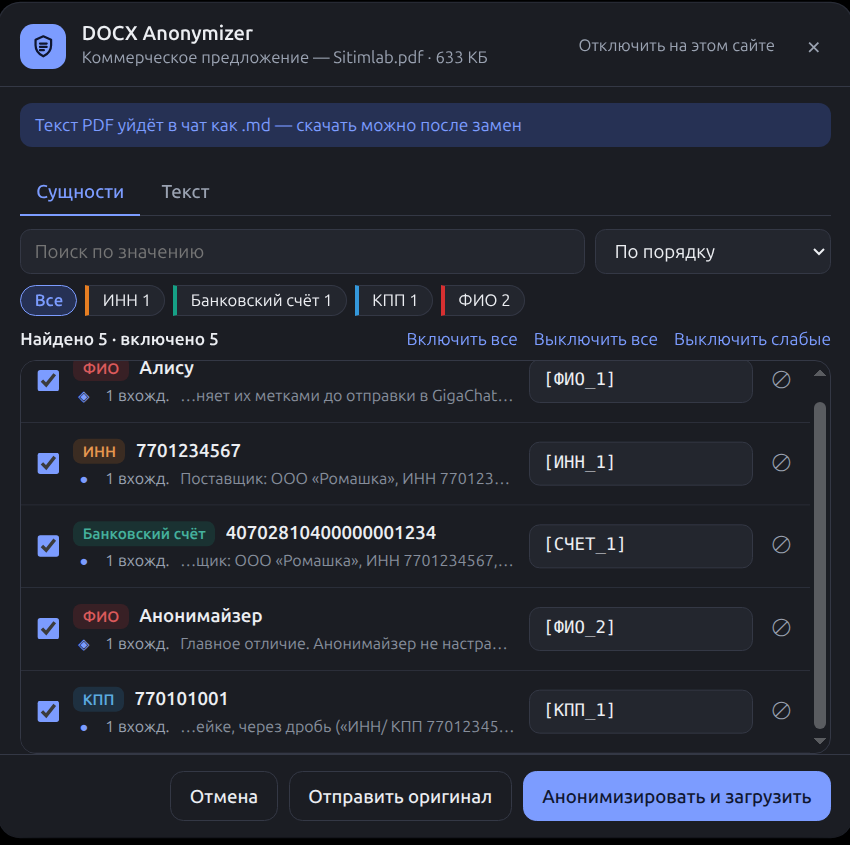Close the DOCX Anonymizer dialog
Image resolution: width=850 pixels, height=845 pixels.
point(813,47)
